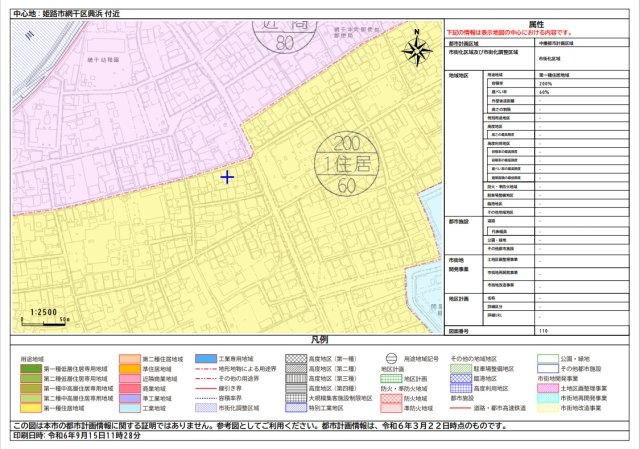Viewport: 640px width, 449px height.
Task: Click the 準住居地域 orange legend swatch
Action: coord(130,369)
